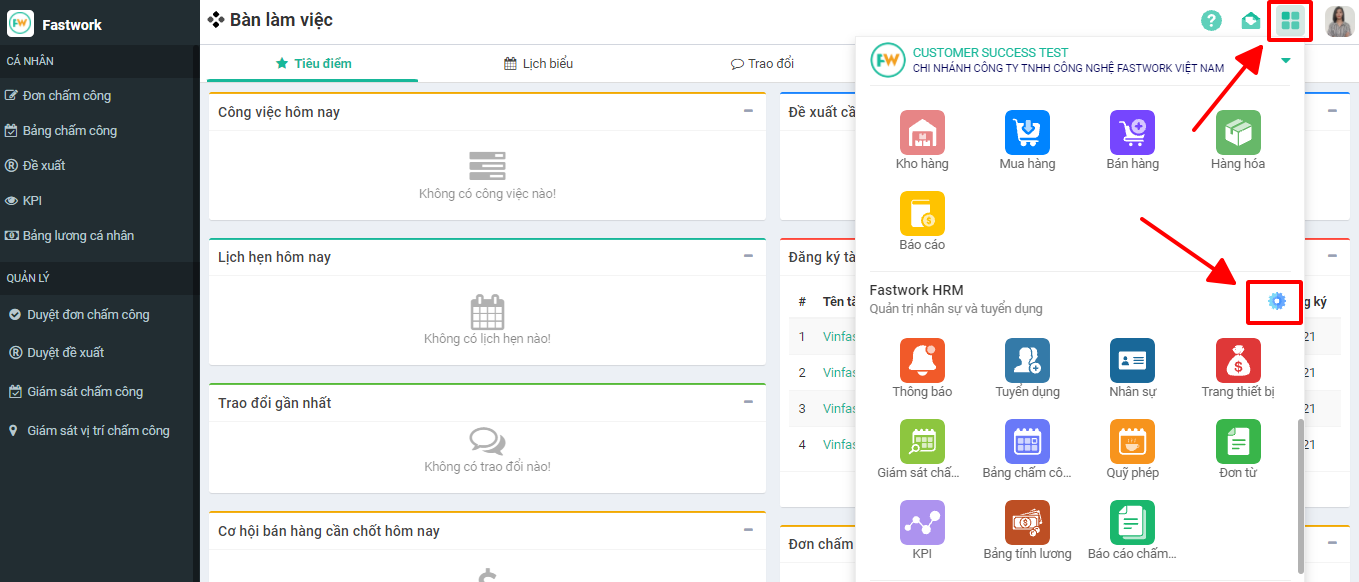This screenshot has width=1359, height=582.
Task: Open the Quỹ phép app icon
Action: (1132, 441)
